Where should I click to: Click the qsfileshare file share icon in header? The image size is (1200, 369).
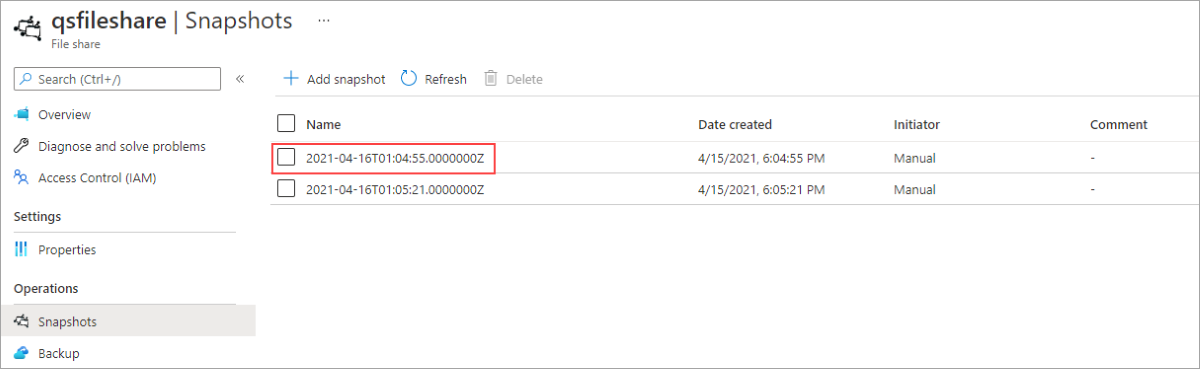click(27, 29)
